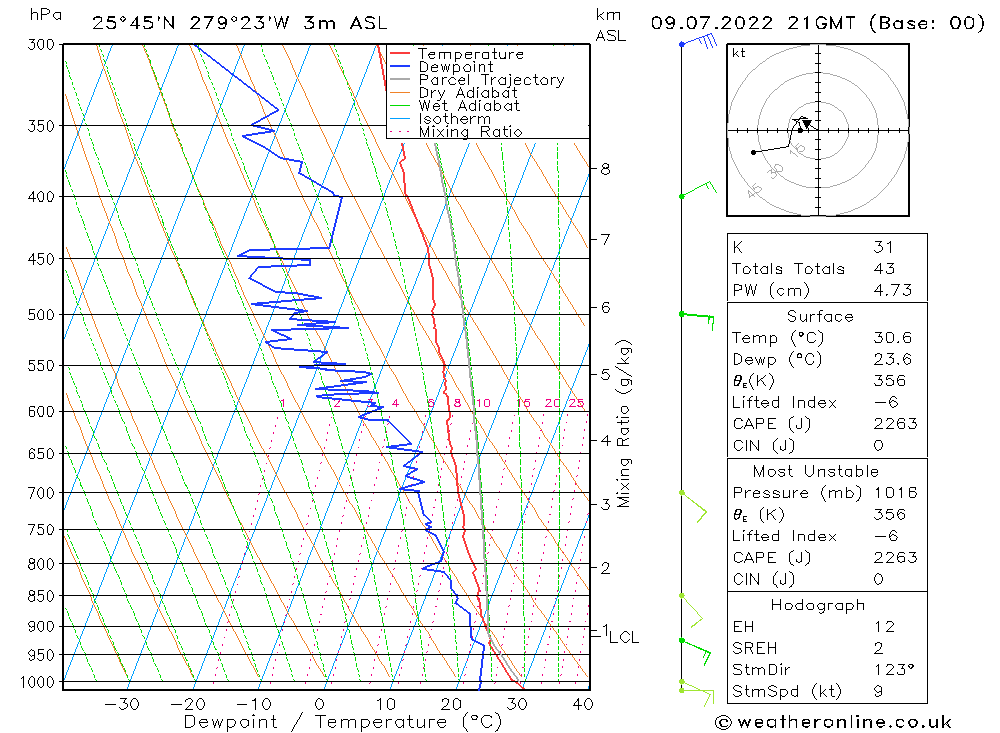Click the Dewpoint legend label
Screen dimensions: 1000x733
click(x=456, y=67)
